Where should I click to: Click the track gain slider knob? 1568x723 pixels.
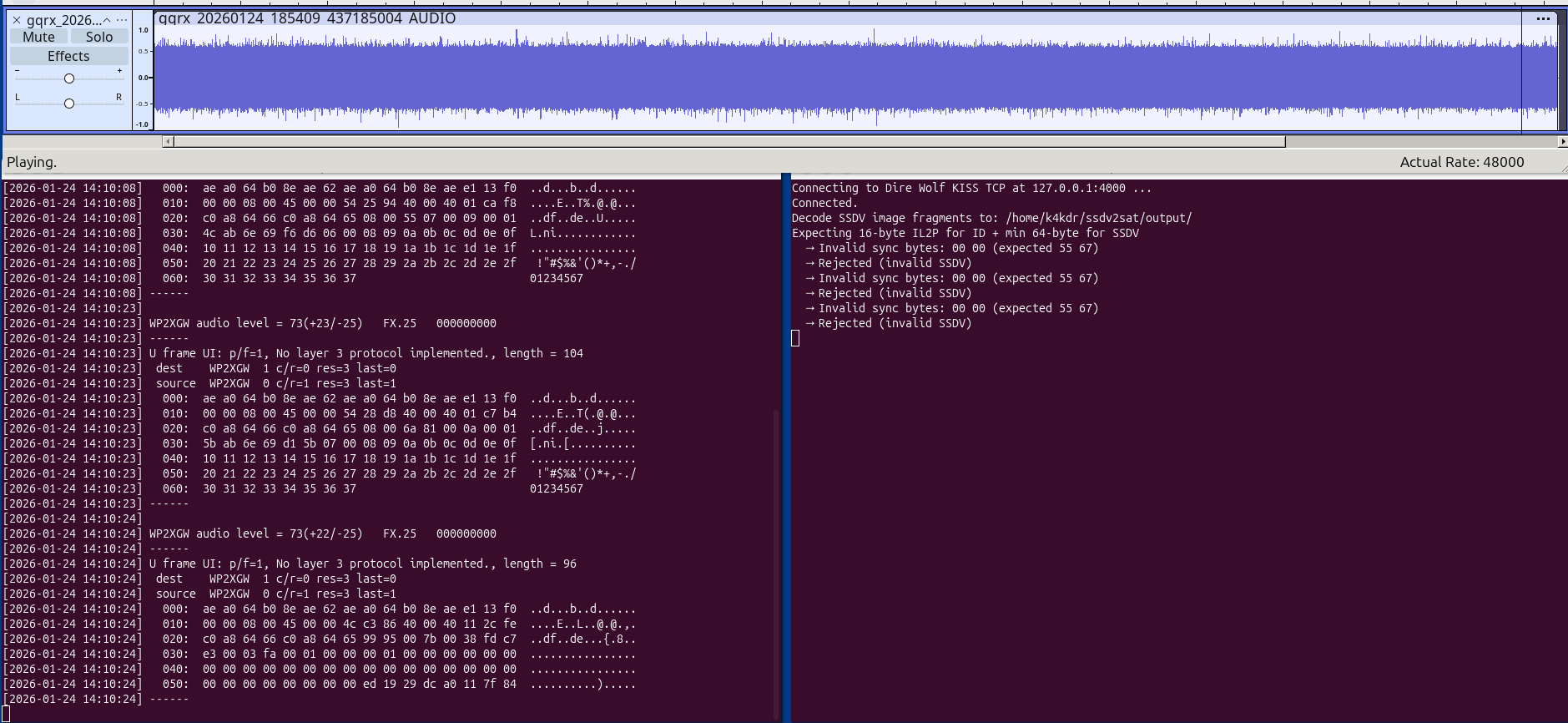point(69,78)
